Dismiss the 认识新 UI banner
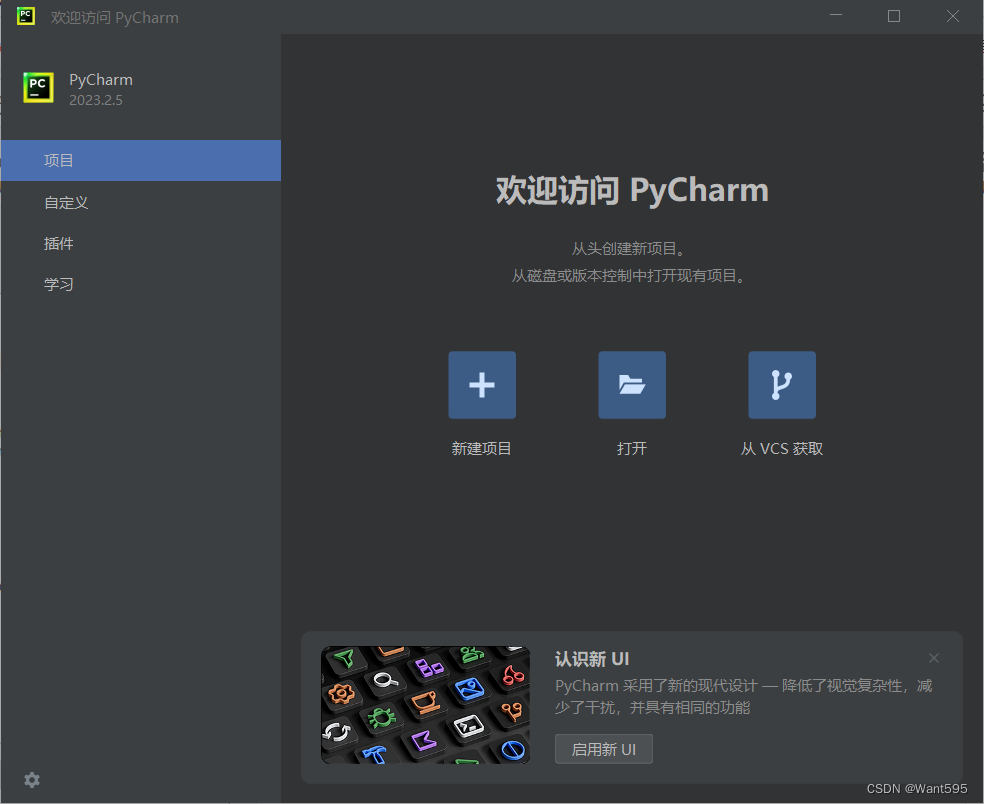This screenshot has width=984, height=804. (x=933, y=658)
